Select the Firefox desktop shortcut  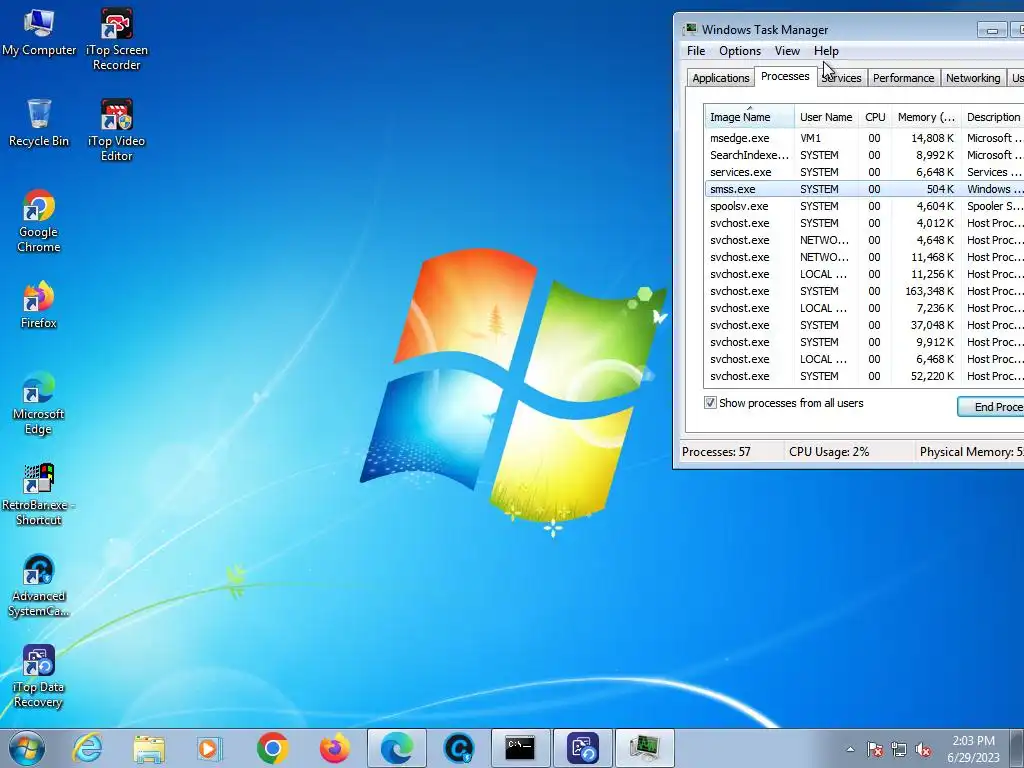pos(39,304)
